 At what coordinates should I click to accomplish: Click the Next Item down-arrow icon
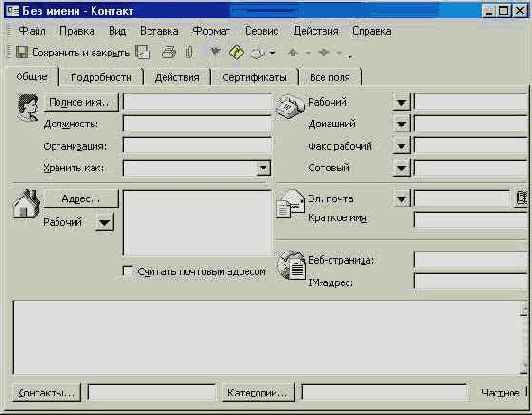(324, 53)
